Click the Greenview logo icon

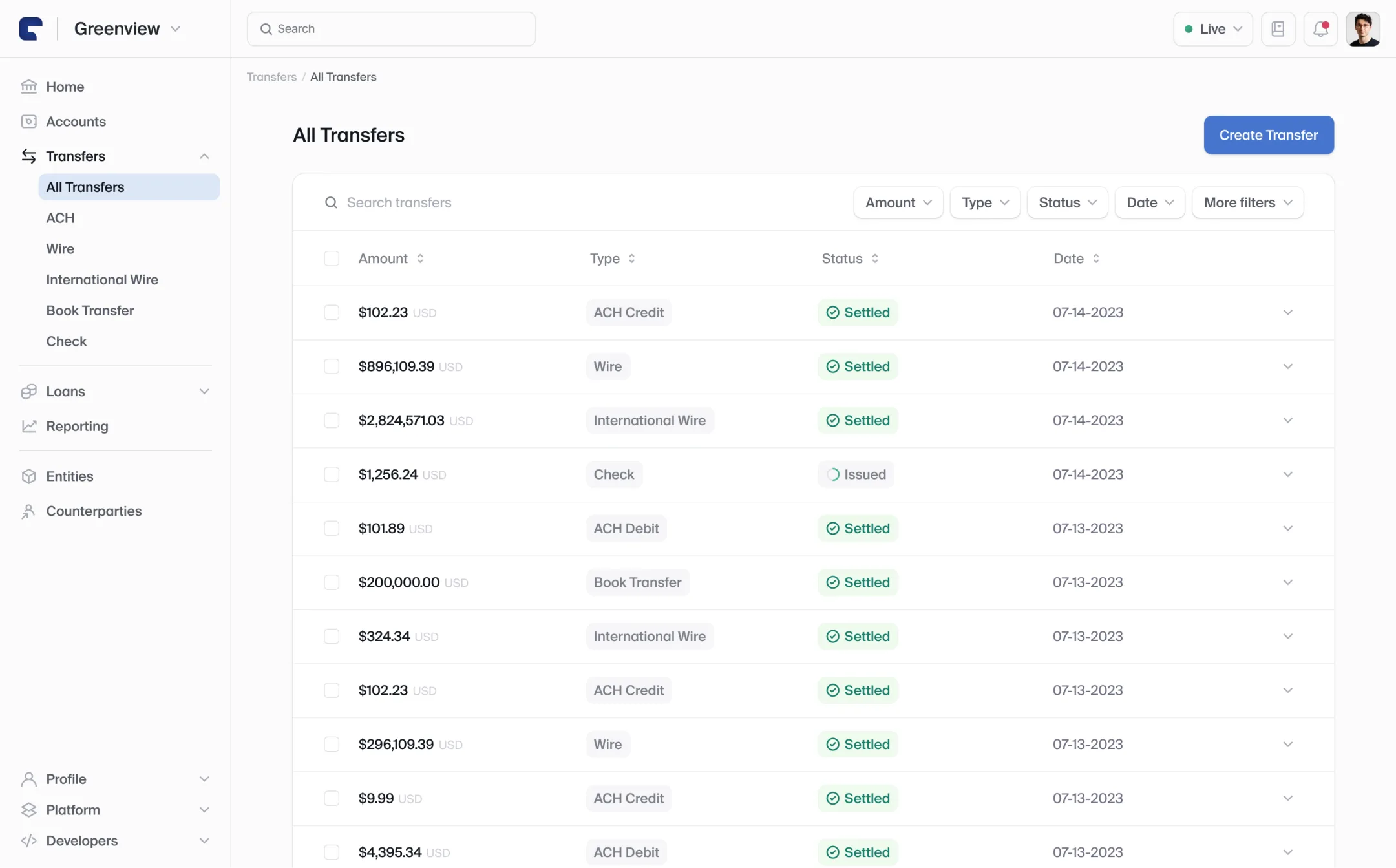[30, 29]
